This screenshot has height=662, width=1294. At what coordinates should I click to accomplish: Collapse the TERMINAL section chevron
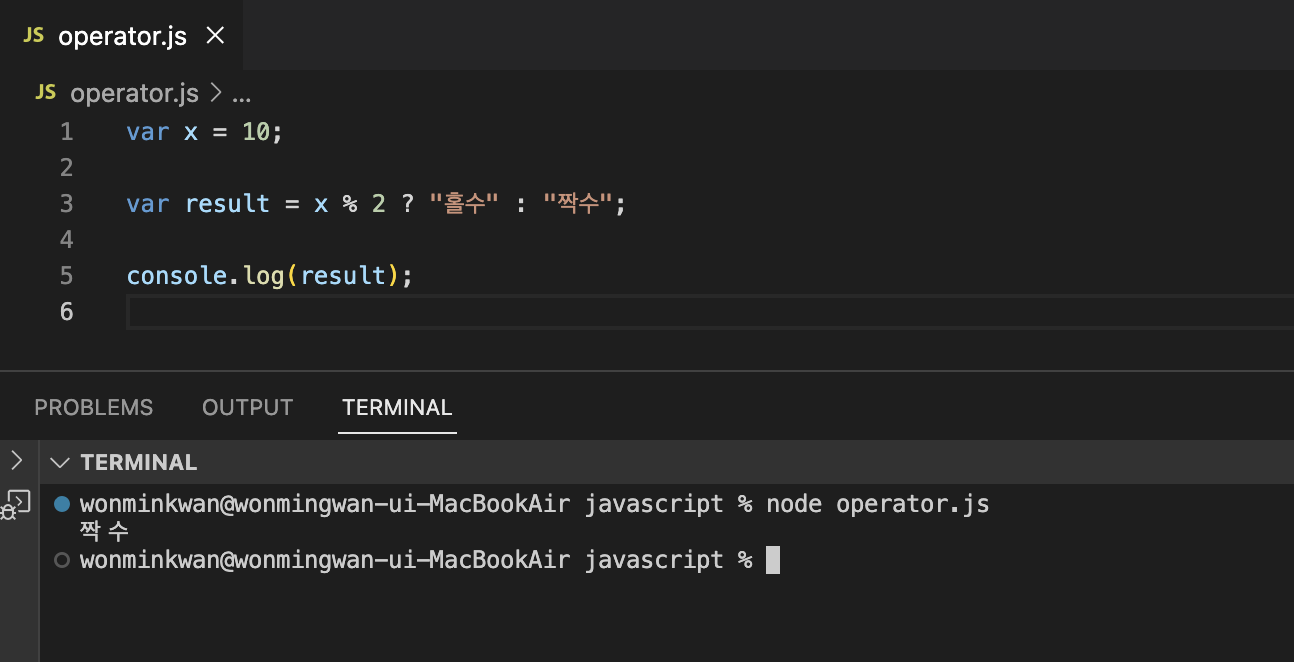[60, 462]
